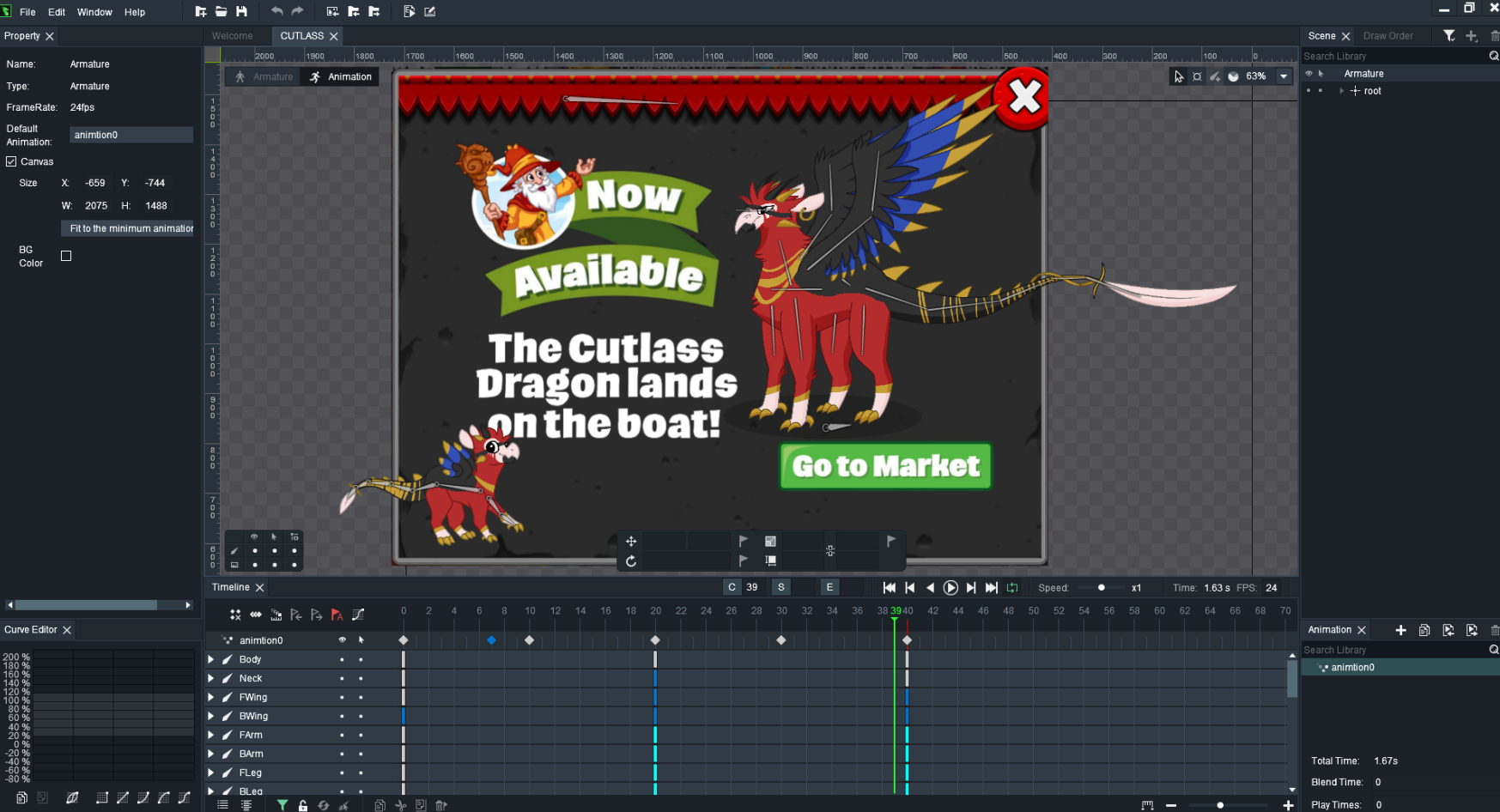Viewport: 1500px width, 812px height.
Task: Add new animation with plus icon
Action: tap(1400, 630)
